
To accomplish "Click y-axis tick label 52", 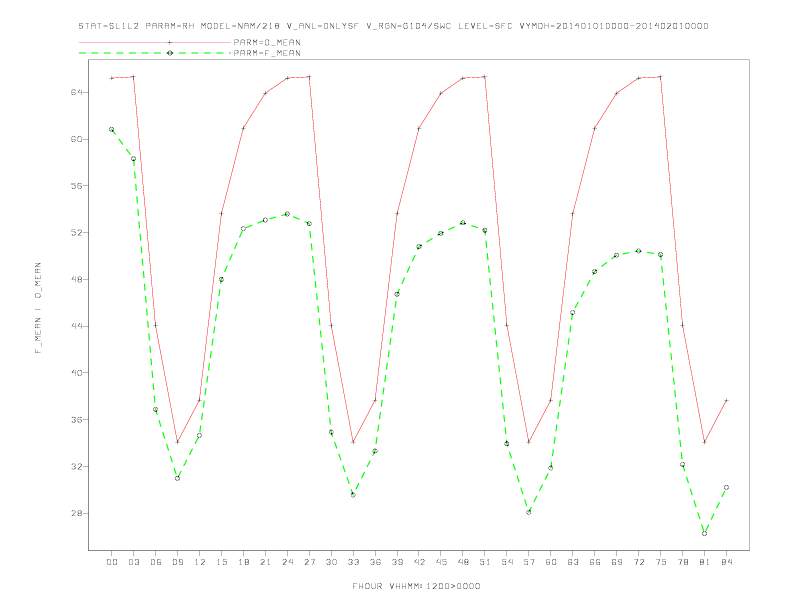I will 76,233.
